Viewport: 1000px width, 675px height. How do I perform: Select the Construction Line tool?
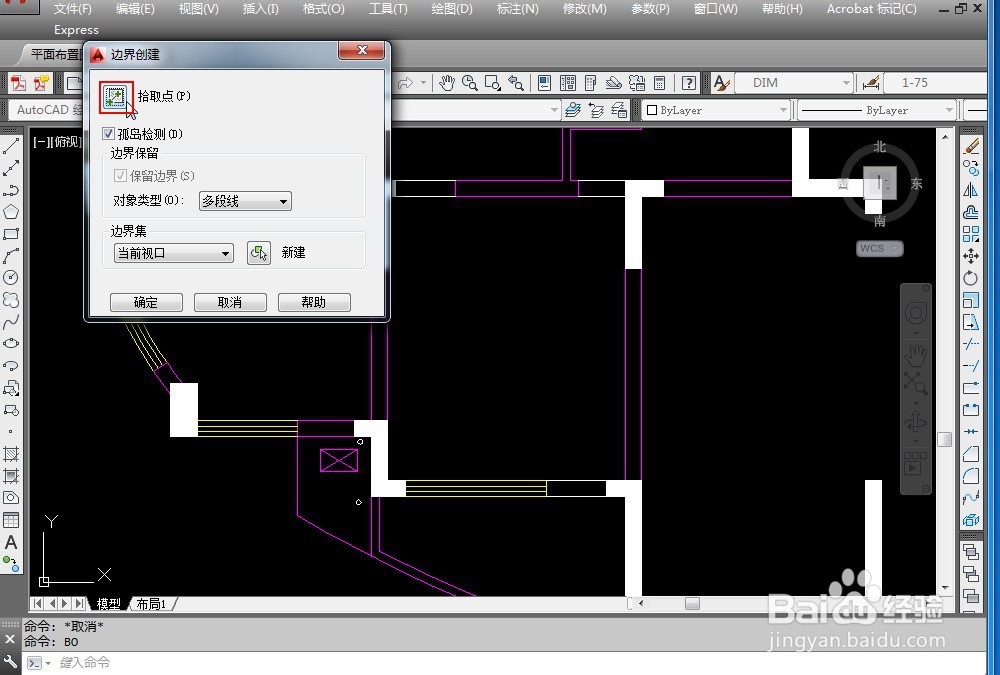11,168
